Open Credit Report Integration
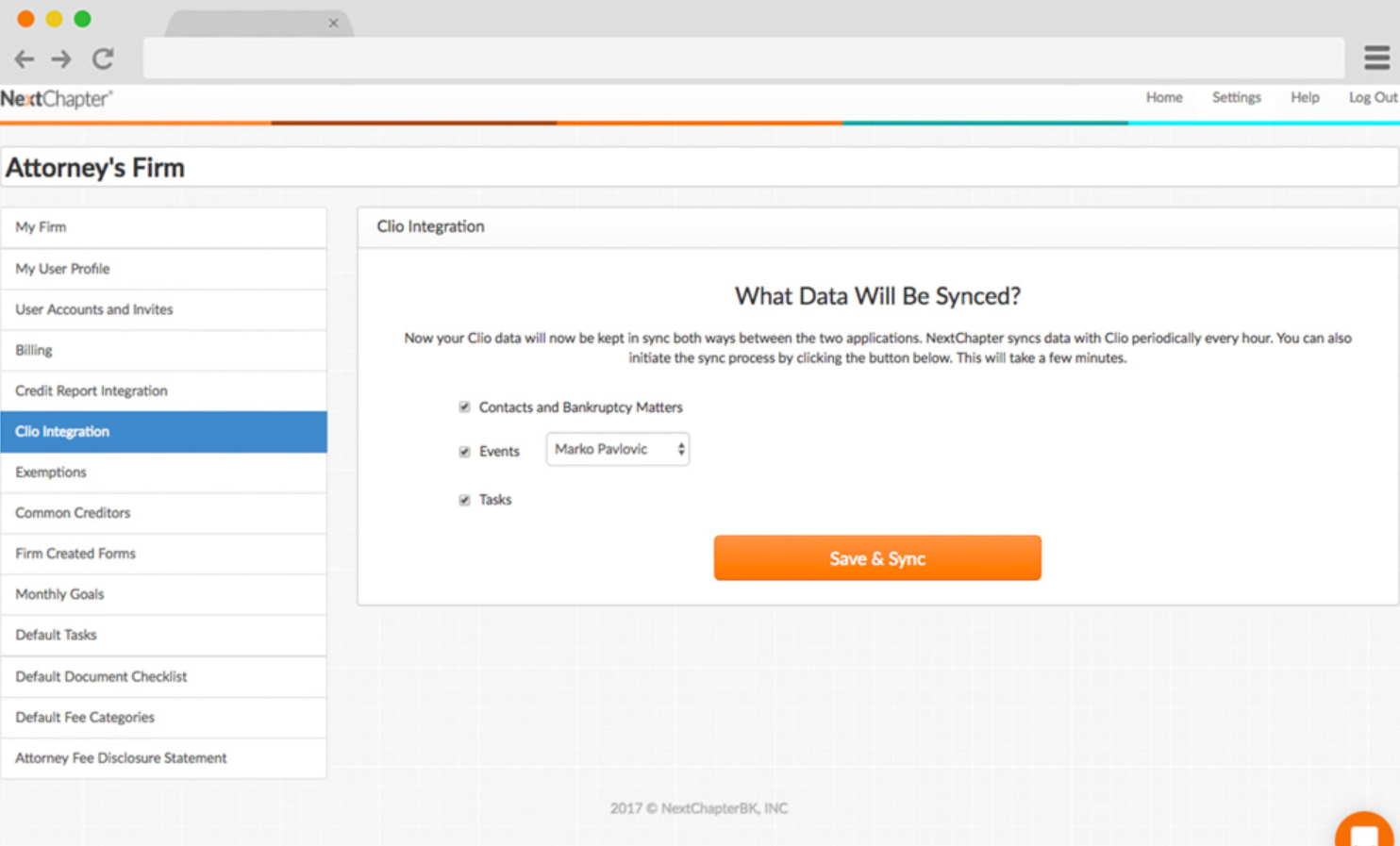The width and height of the screenshot is (1400, 846). [x=164, y=390]
